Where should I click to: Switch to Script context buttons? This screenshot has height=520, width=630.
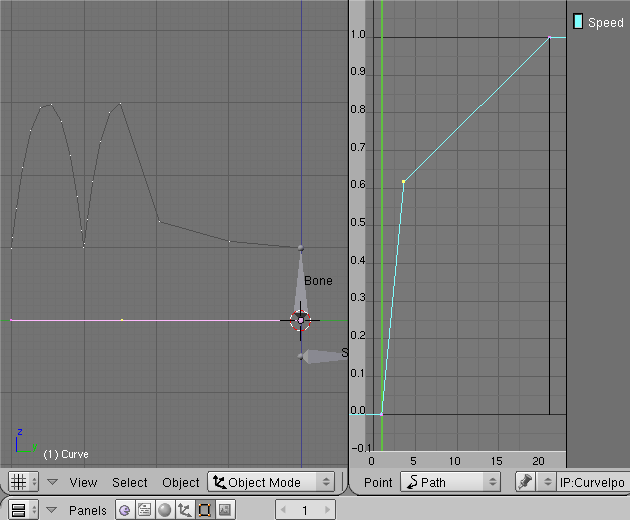145,510
